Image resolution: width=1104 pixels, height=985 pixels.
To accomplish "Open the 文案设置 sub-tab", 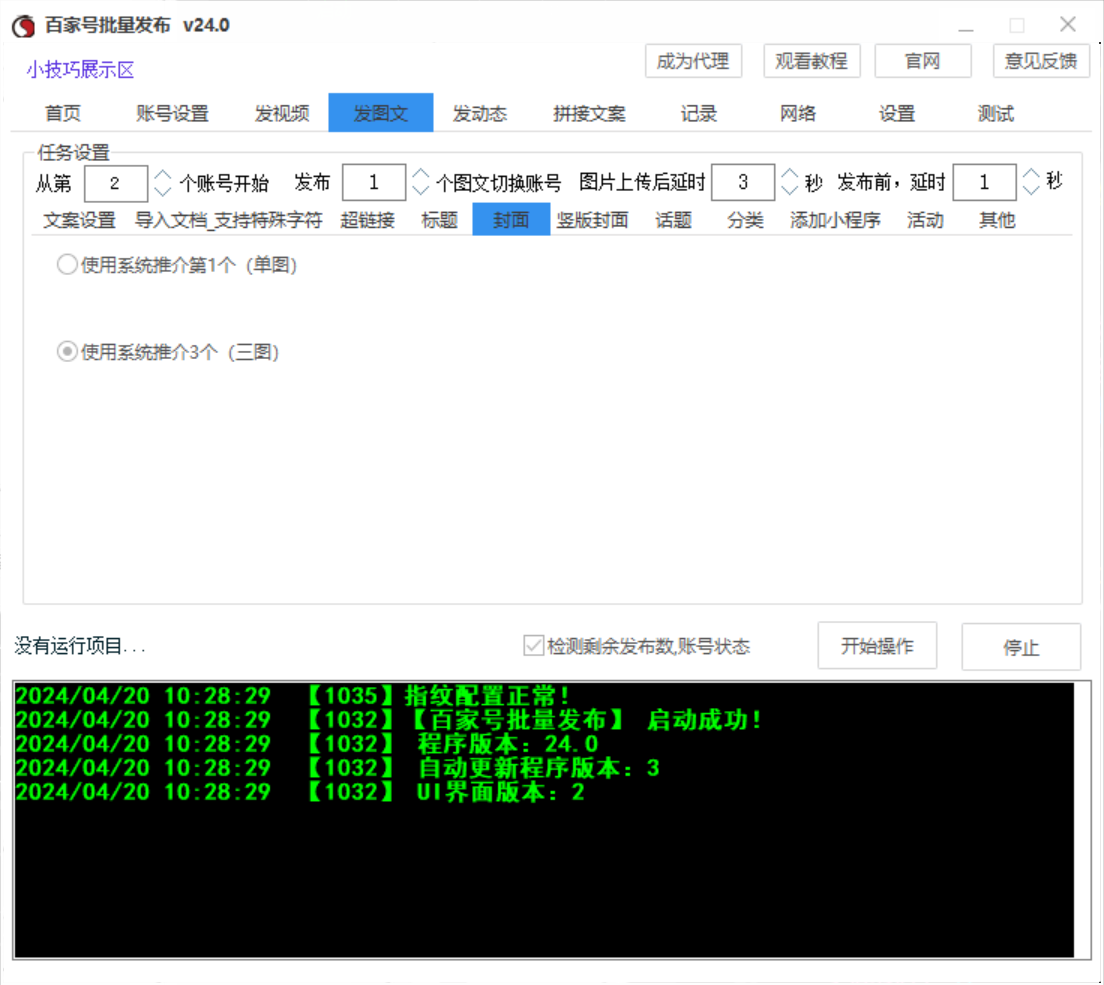I will tap(80, 220).
